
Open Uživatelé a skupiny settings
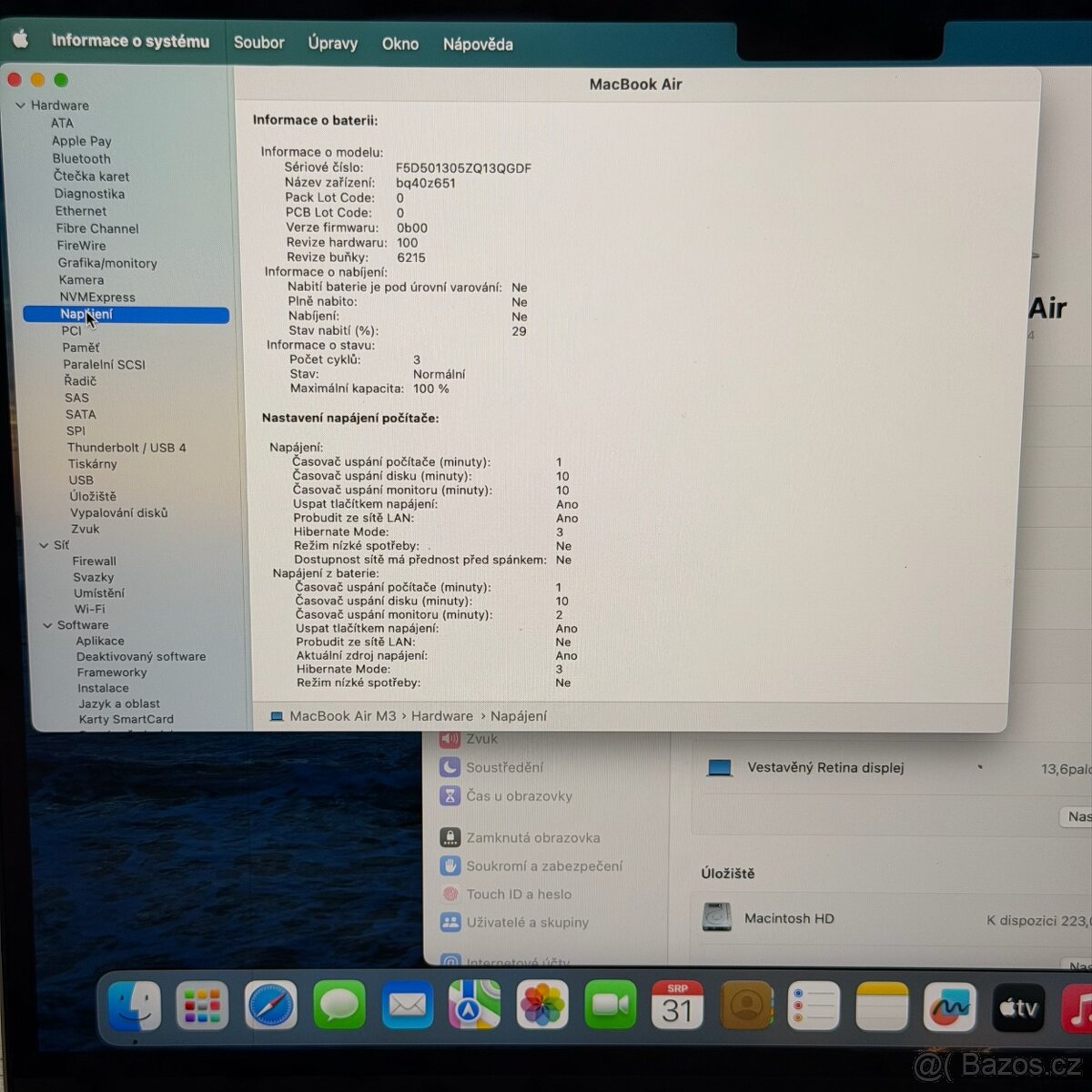click(x=514, y=922)
